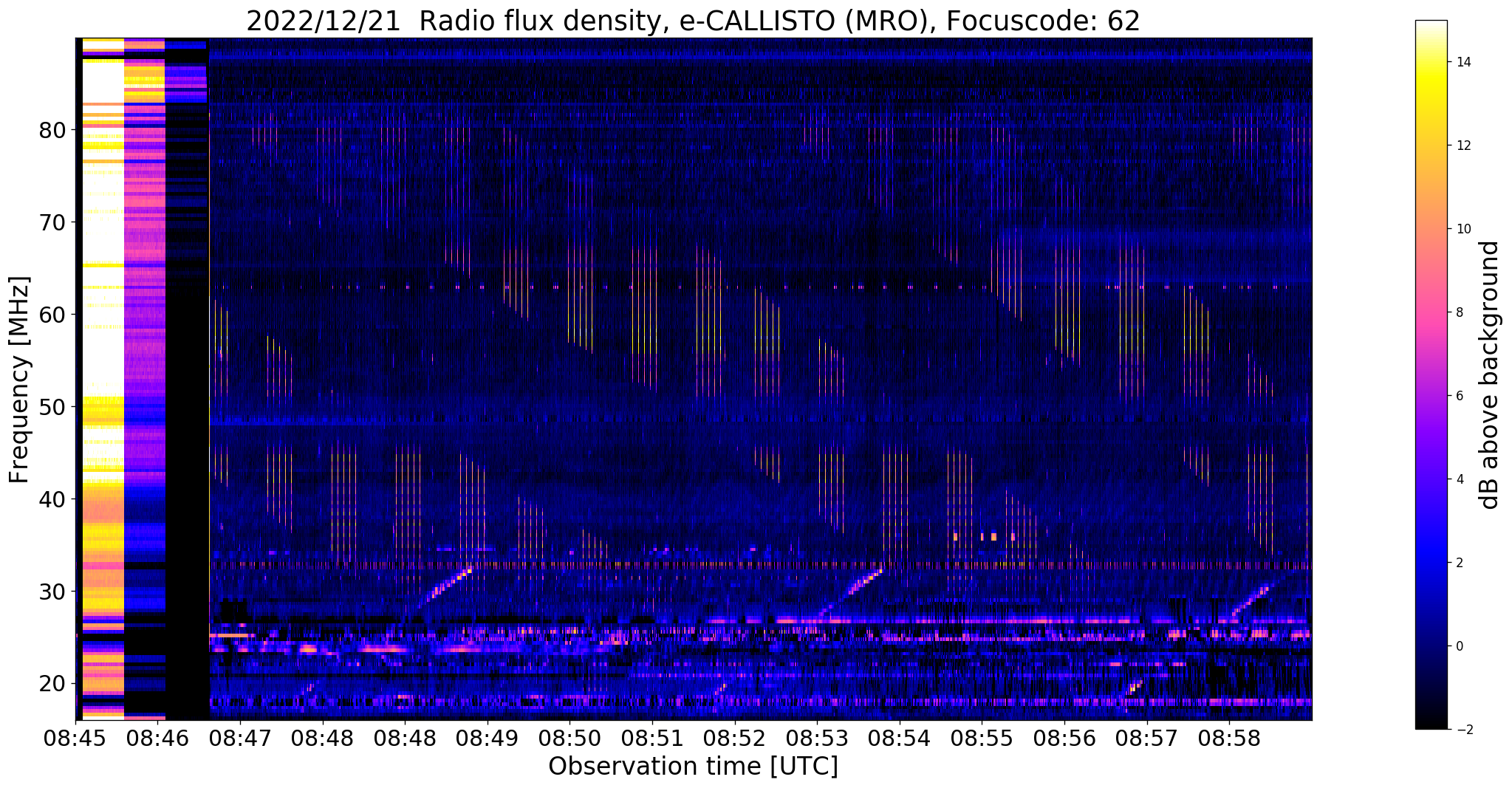Image resolution: width=1512 pixels, height=788 pixels.
Task: Click the bright saturated band at spectrogram start
Action: click(103, 379)
